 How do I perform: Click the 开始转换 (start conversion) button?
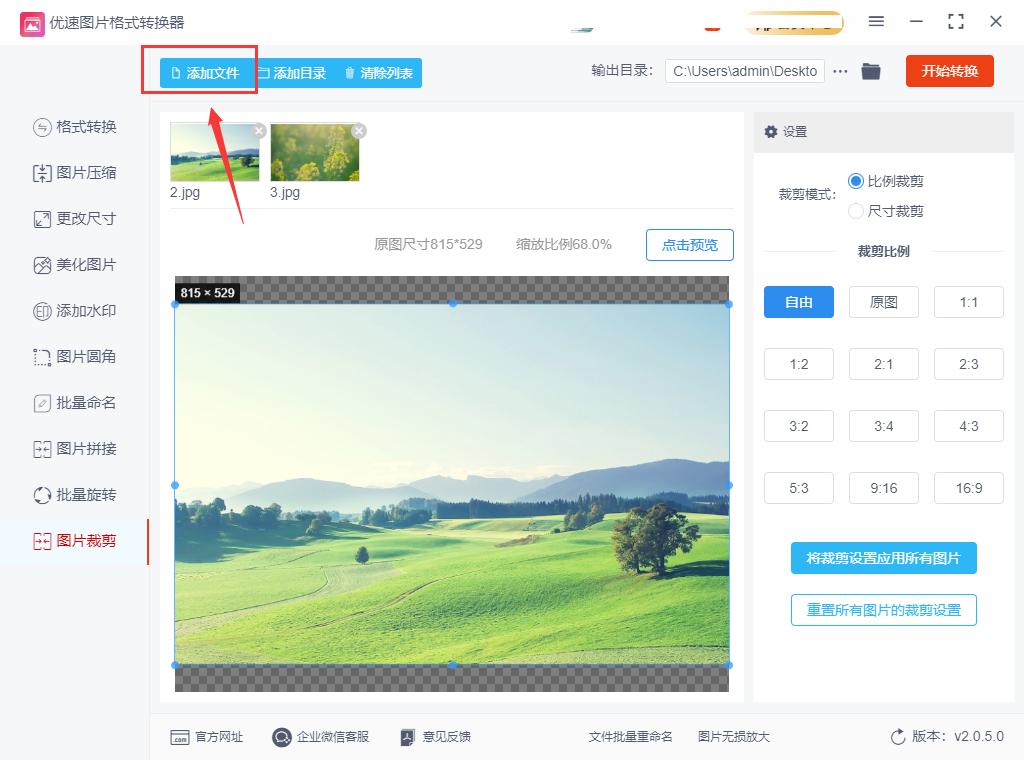pos(948,71)
